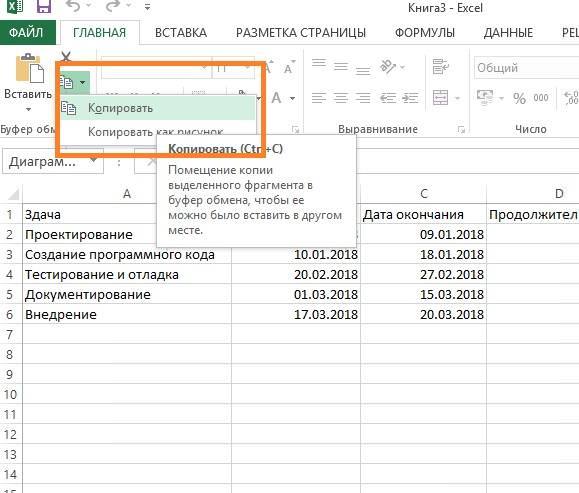The height and width of the screenshot is (493, 579).
Task: Click the merge and center cells icon
Action: click(441, 98)
